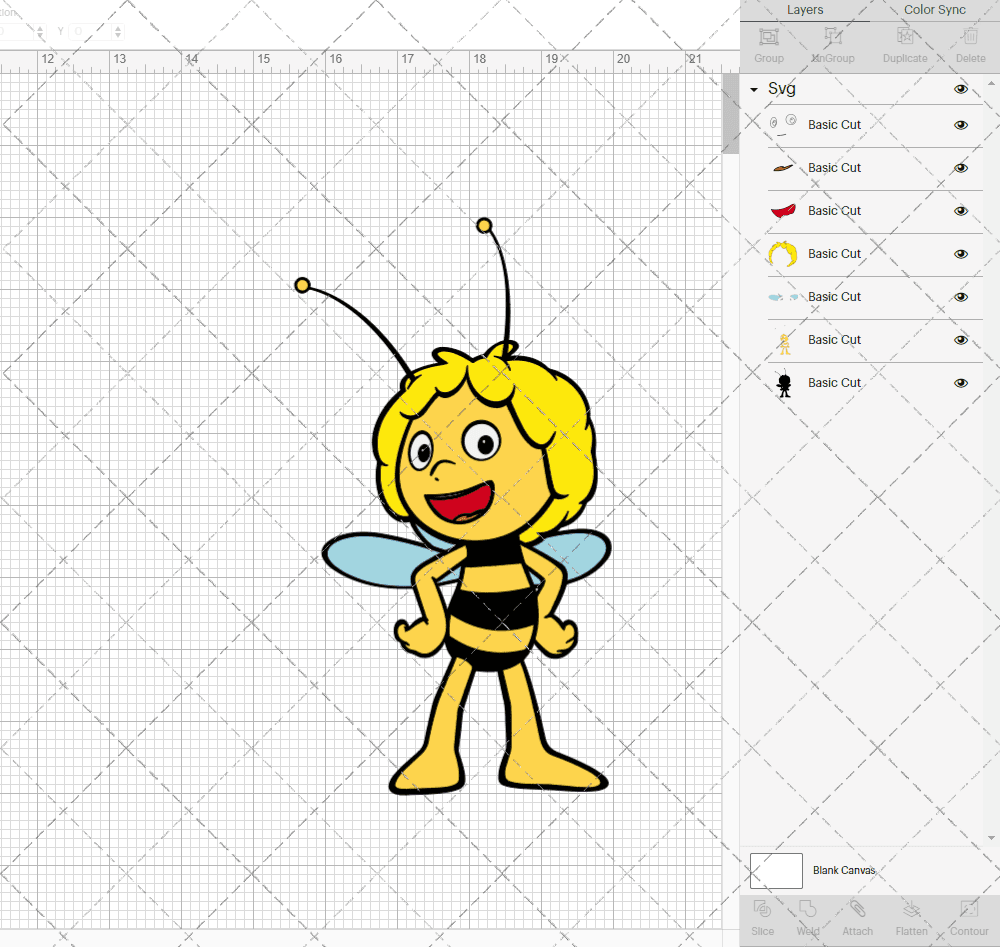The height and width of the screenshot is (947, 1000).
Task: Select the Svg group row label
Action: click(x=781, y=89)
